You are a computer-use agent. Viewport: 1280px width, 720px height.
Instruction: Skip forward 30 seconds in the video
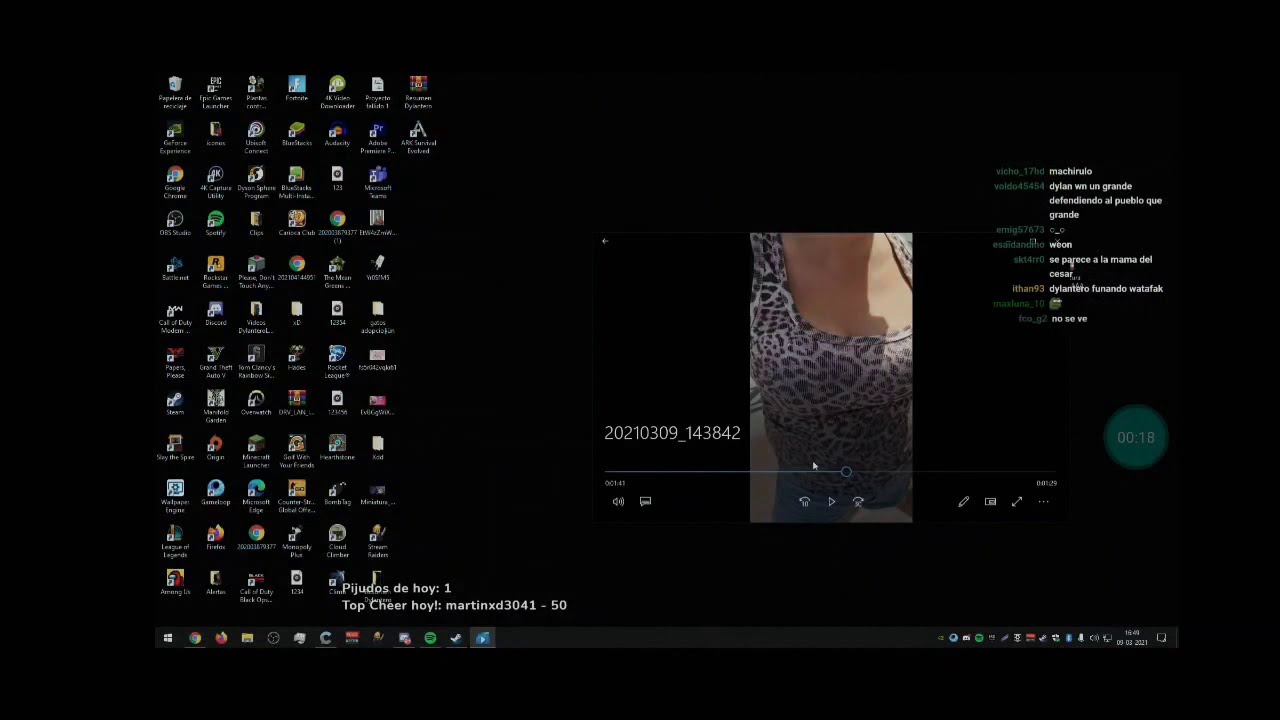pyautogui.click(x=858, y=501)
